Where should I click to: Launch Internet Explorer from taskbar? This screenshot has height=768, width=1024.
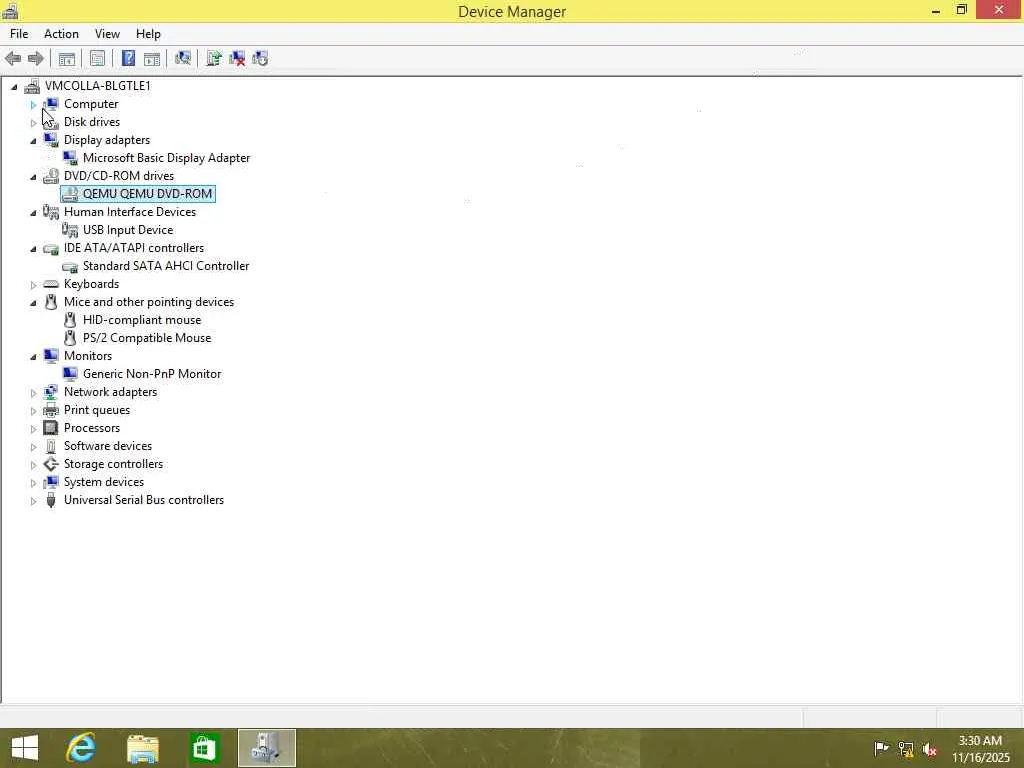(81, 748)
